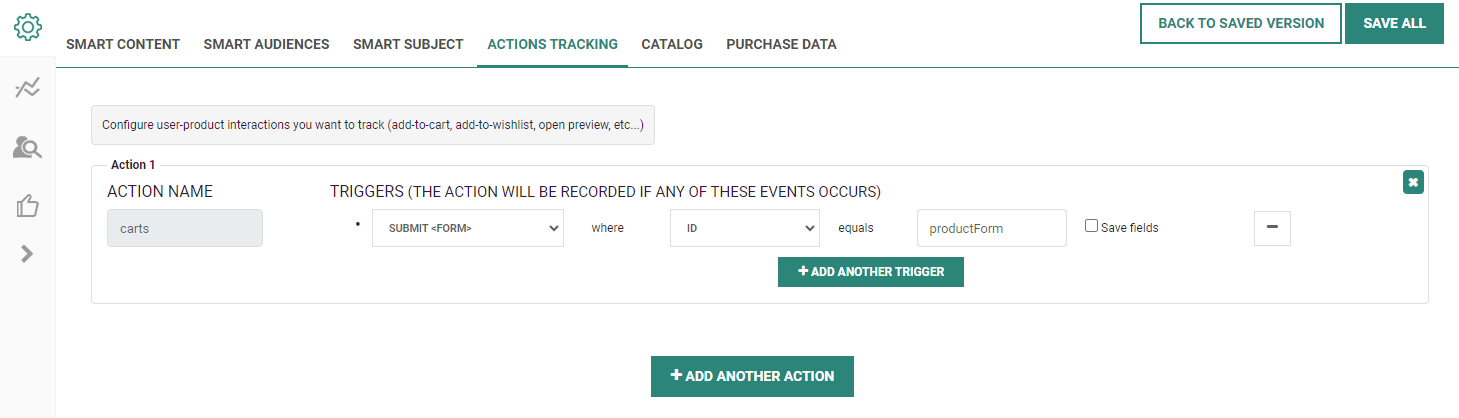
Task: Expand the sidebar with the chevron arrow
Action: (x=27, y=254)
